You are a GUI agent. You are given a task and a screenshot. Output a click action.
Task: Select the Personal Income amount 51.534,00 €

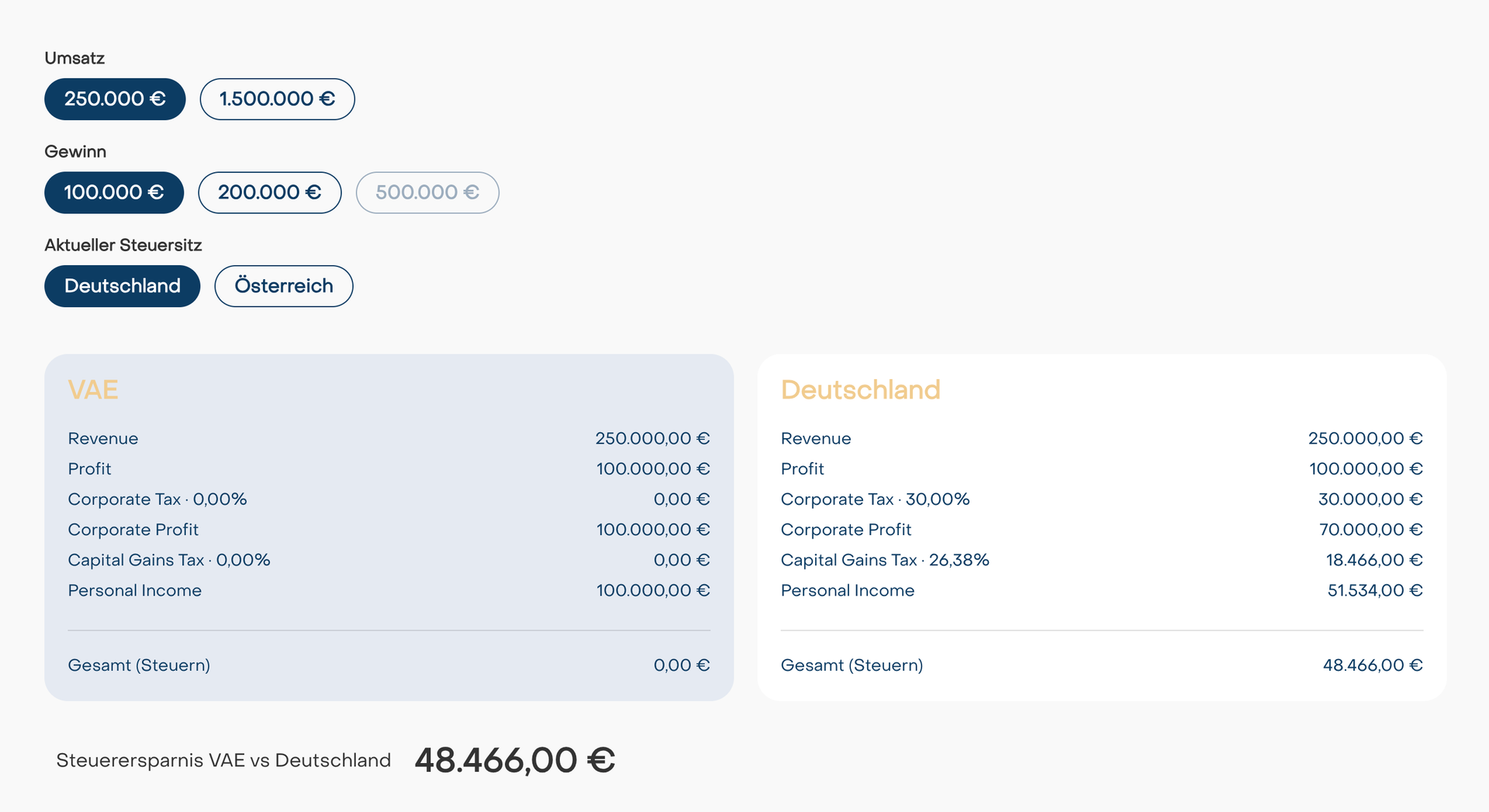[x=1373, y=590]
